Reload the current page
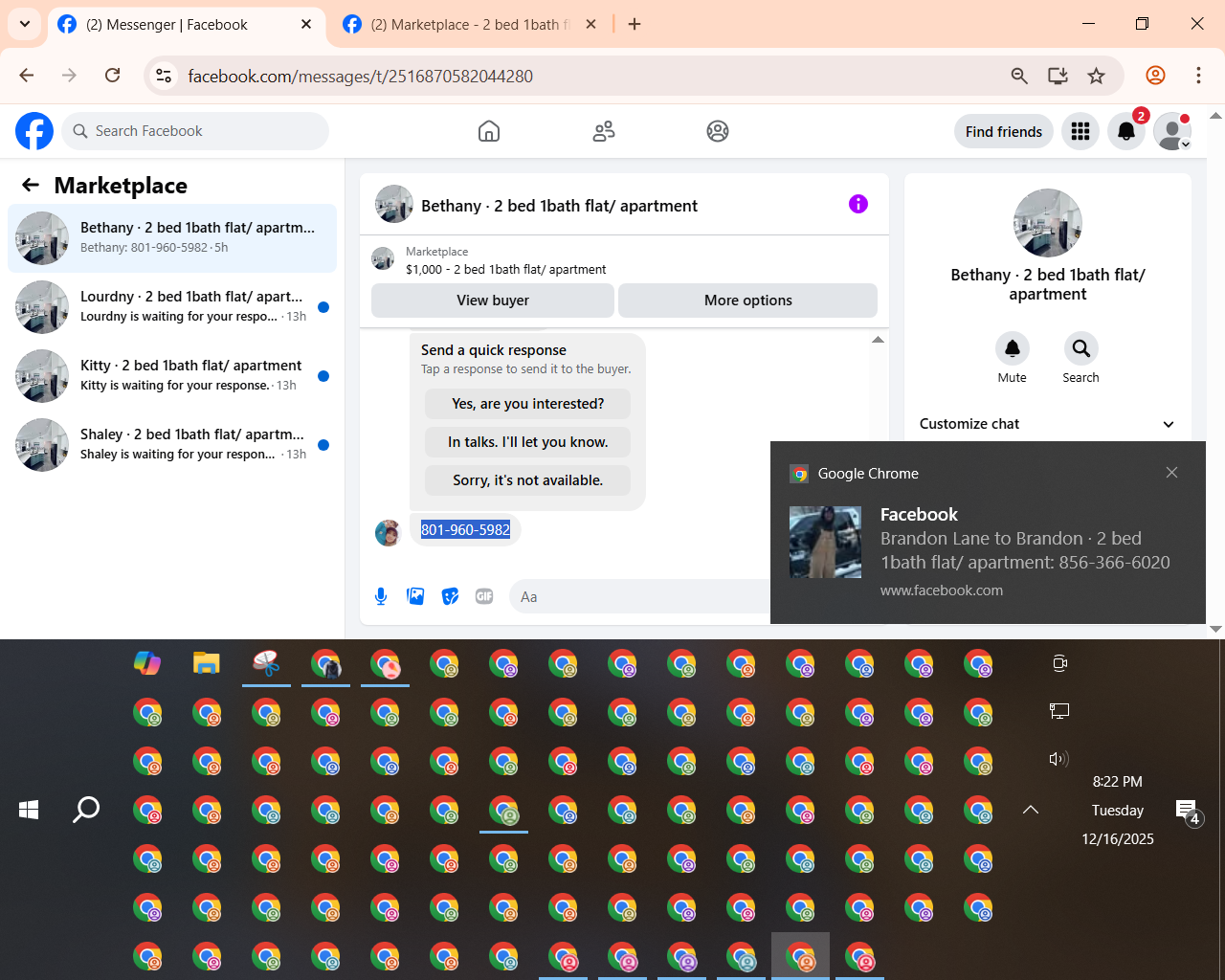 [x=113, y=76]
